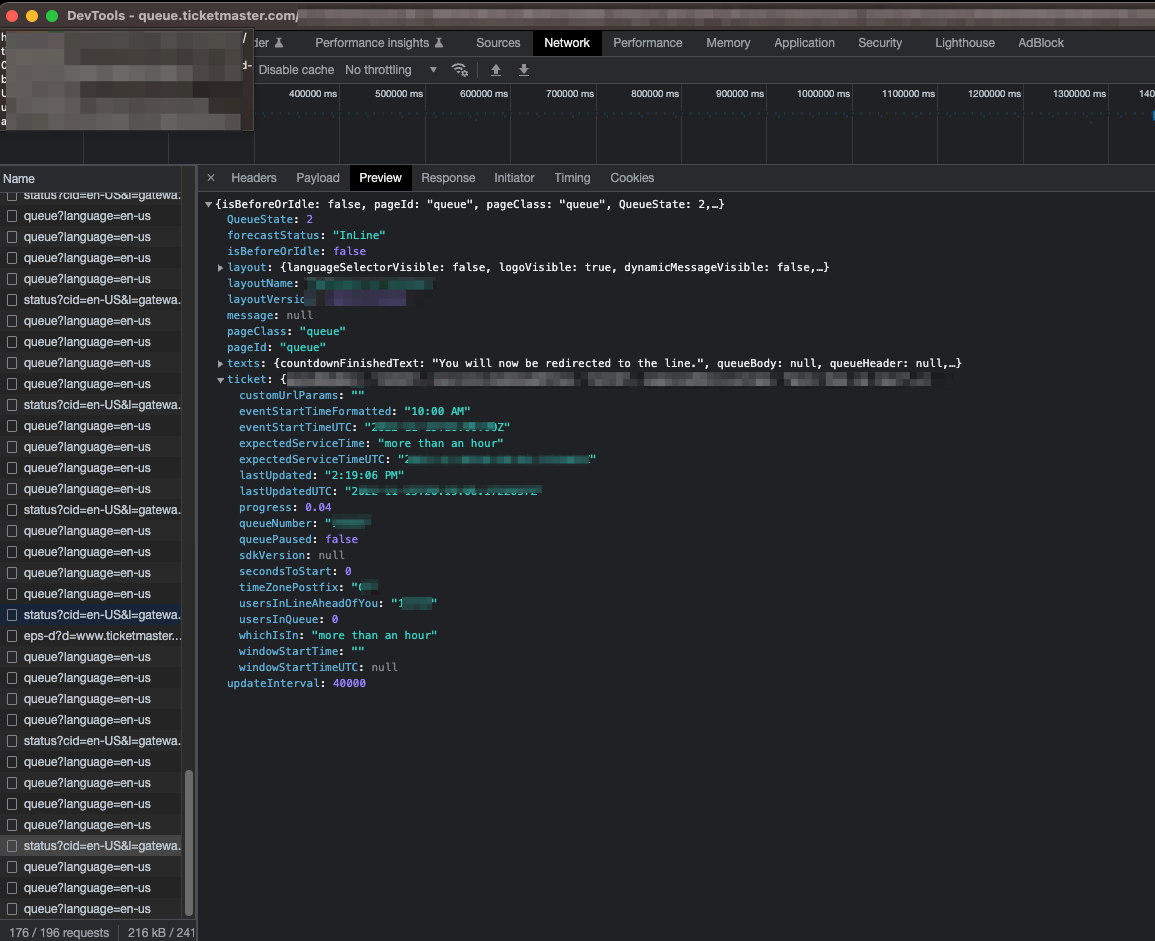This screenshot has height=941, width=1155.
Task: Click the yellow macOS minimize button
Action: click(x=32, y=15)
